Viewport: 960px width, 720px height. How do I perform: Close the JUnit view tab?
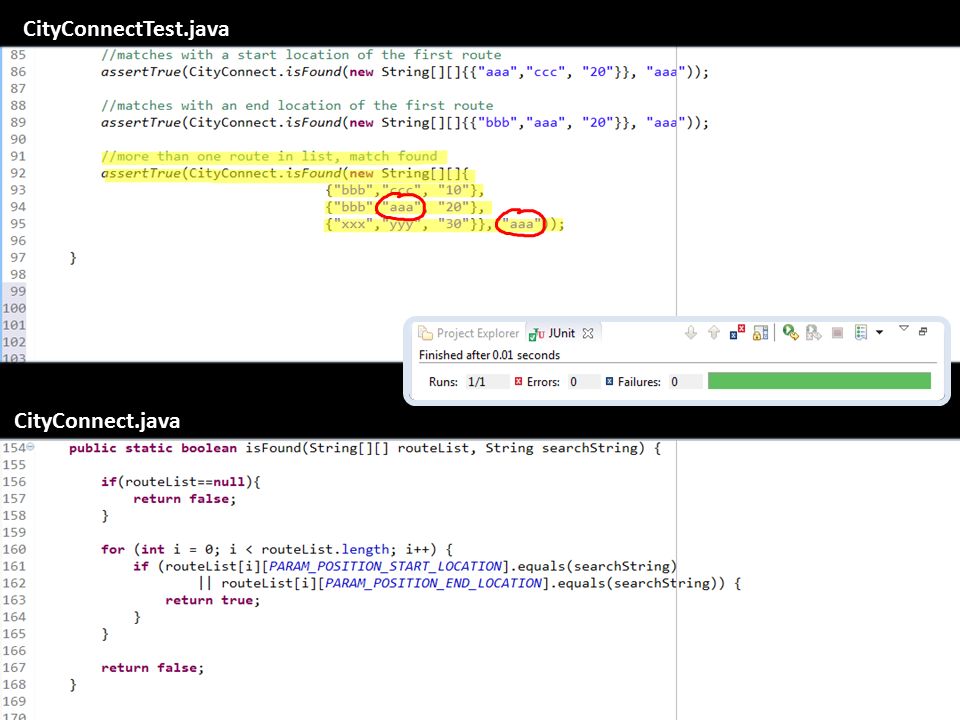pyautogui.click(x=588, y=333)
